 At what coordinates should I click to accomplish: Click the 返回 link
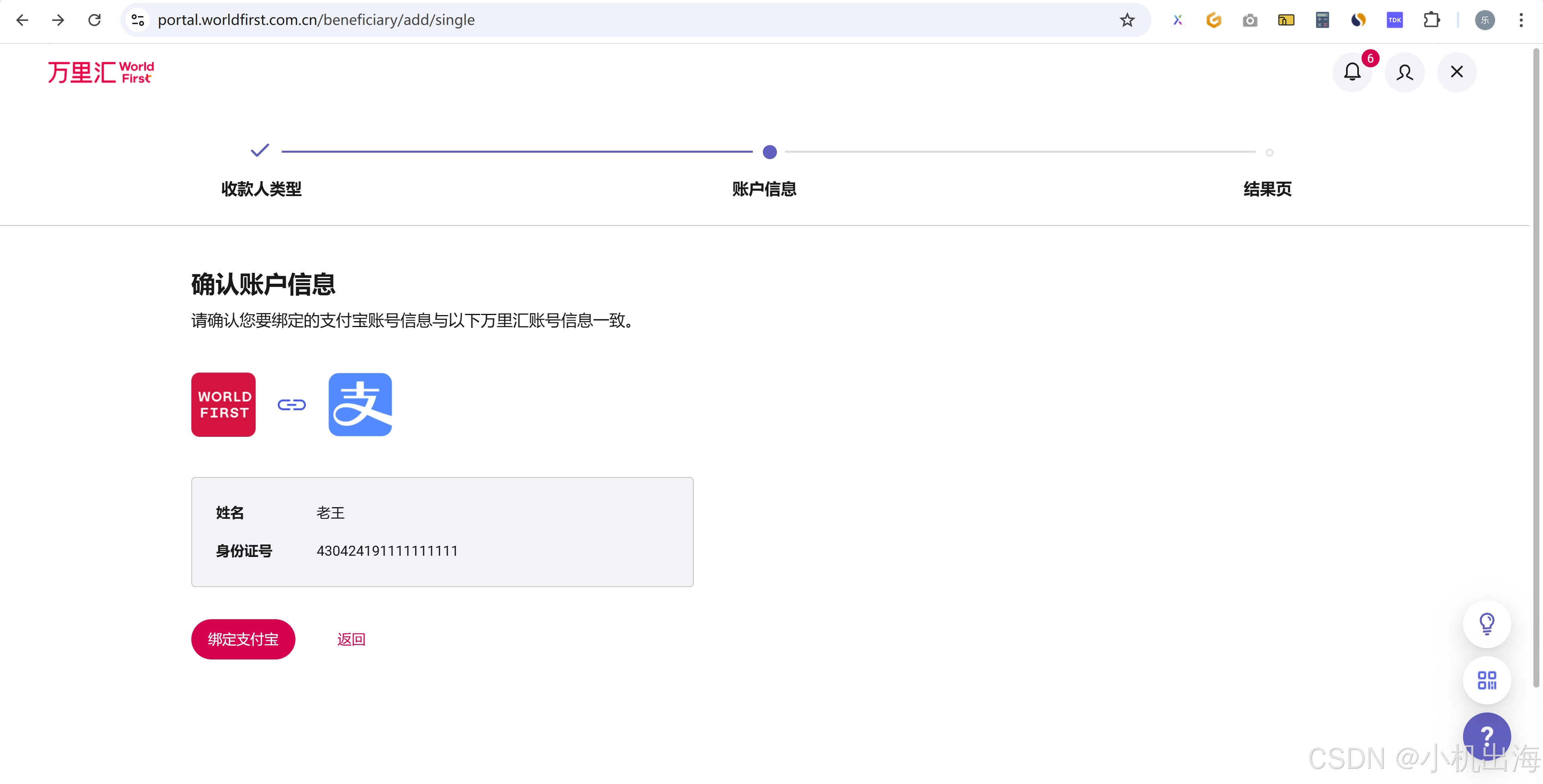[351, 639]
